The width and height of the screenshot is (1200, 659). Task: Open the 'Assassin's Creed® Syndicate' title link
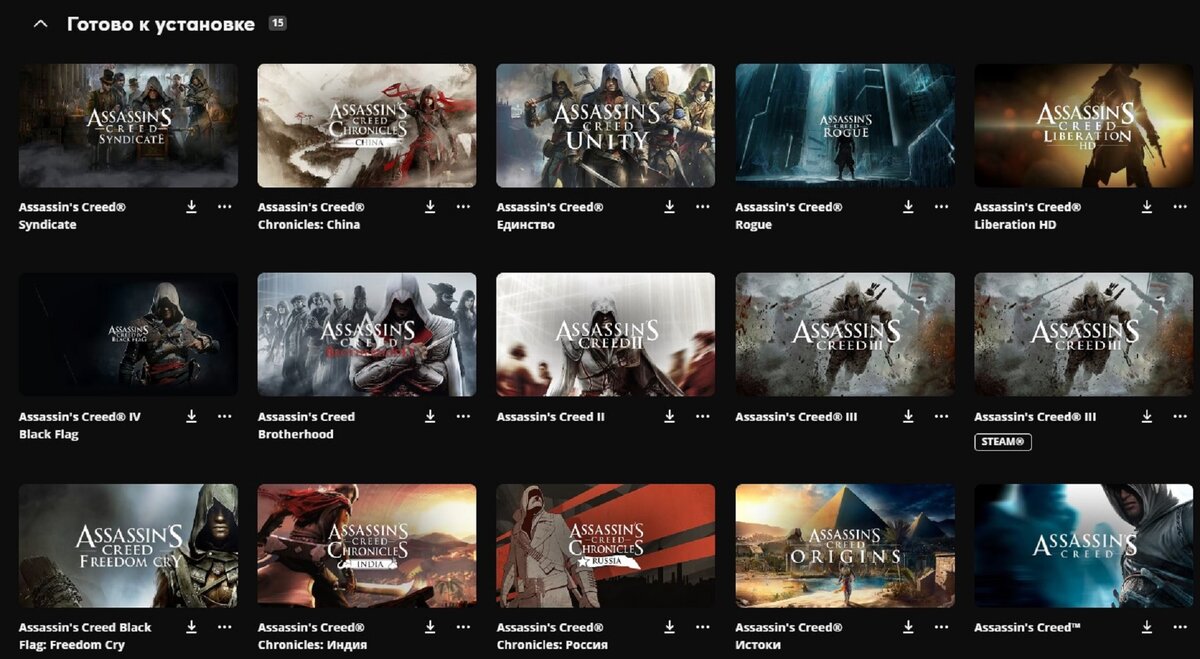point(72,216)
